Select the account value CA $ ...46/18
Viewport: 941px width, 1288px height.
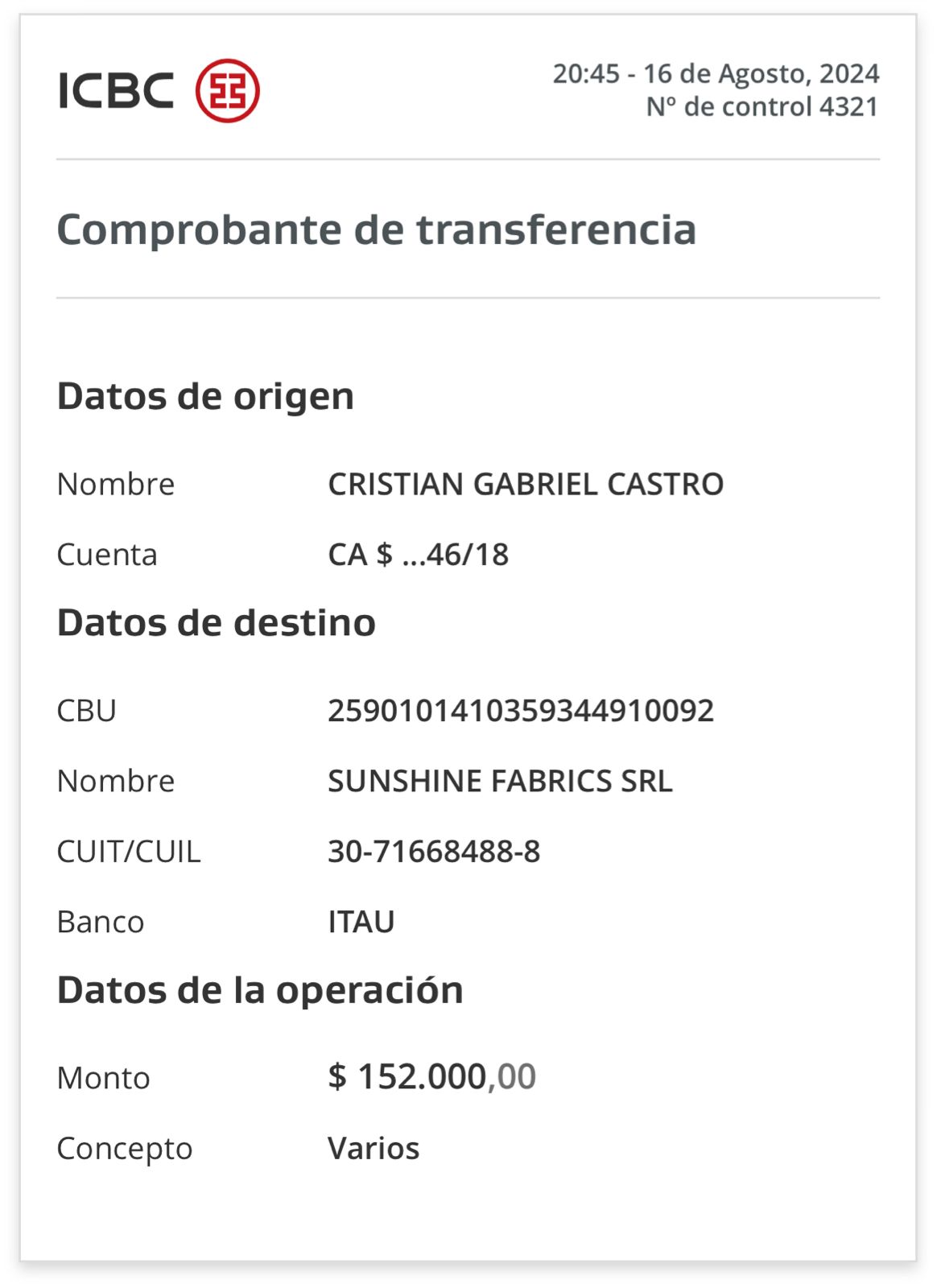point(418,555)
